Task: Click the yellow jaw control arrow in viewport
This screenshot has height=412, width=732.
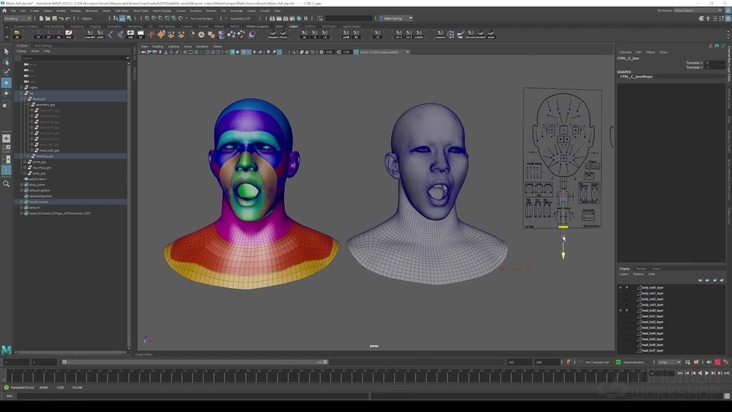Action: pos(563,255)
